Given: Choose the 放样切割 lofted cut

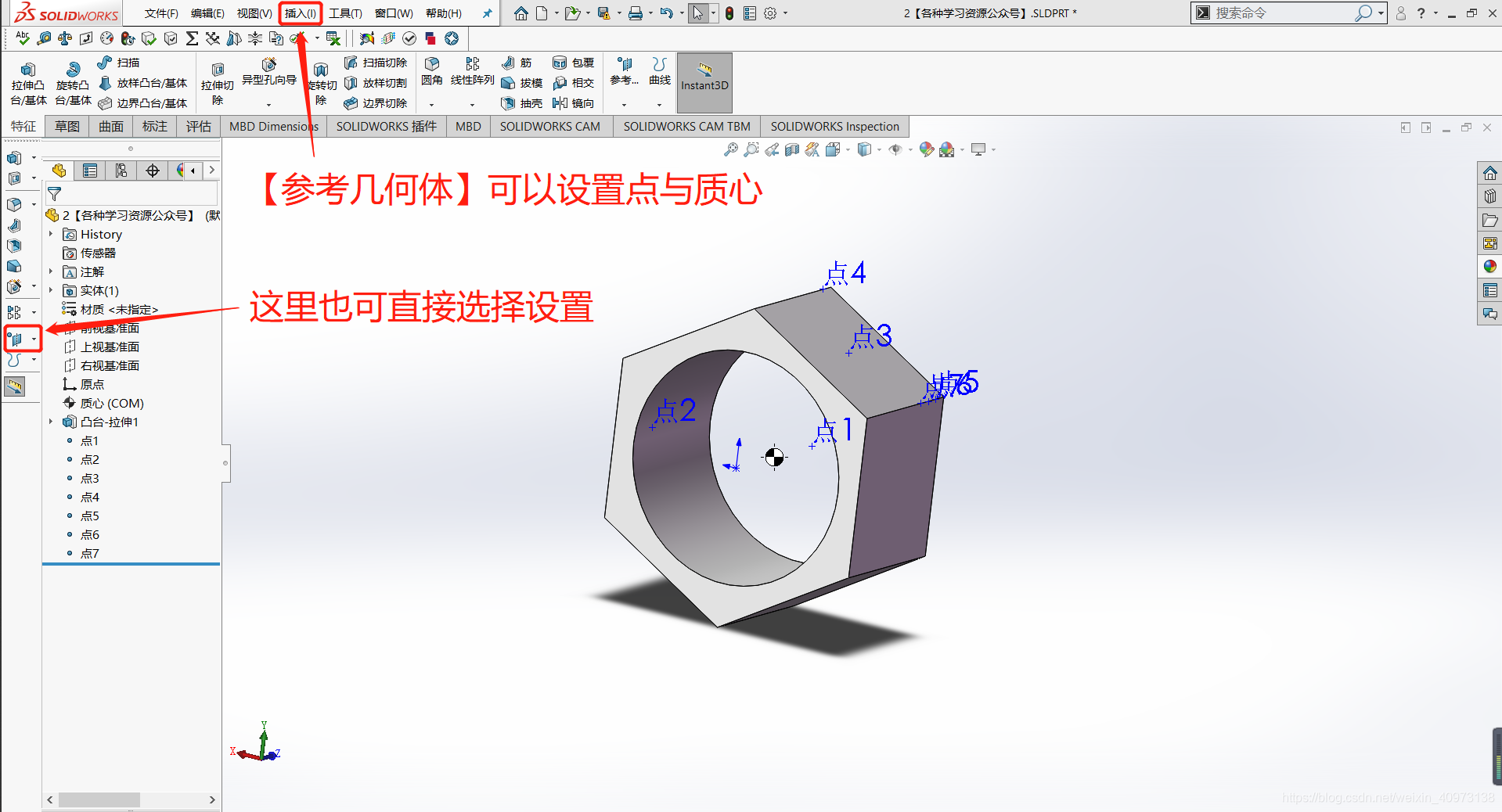Looking at the screenshot, I should (x=376, y=83).
